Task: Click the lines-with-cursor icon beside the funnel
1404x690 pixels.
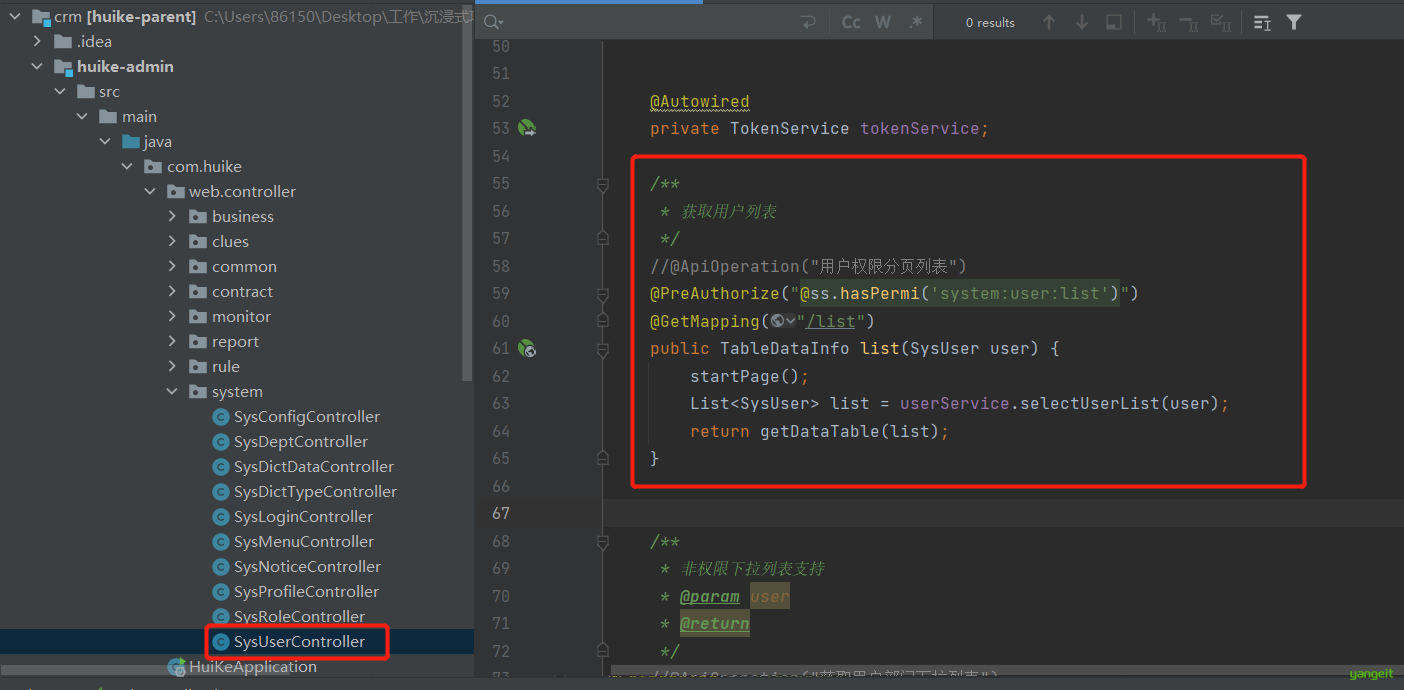Action: (x=1262, y=22)
